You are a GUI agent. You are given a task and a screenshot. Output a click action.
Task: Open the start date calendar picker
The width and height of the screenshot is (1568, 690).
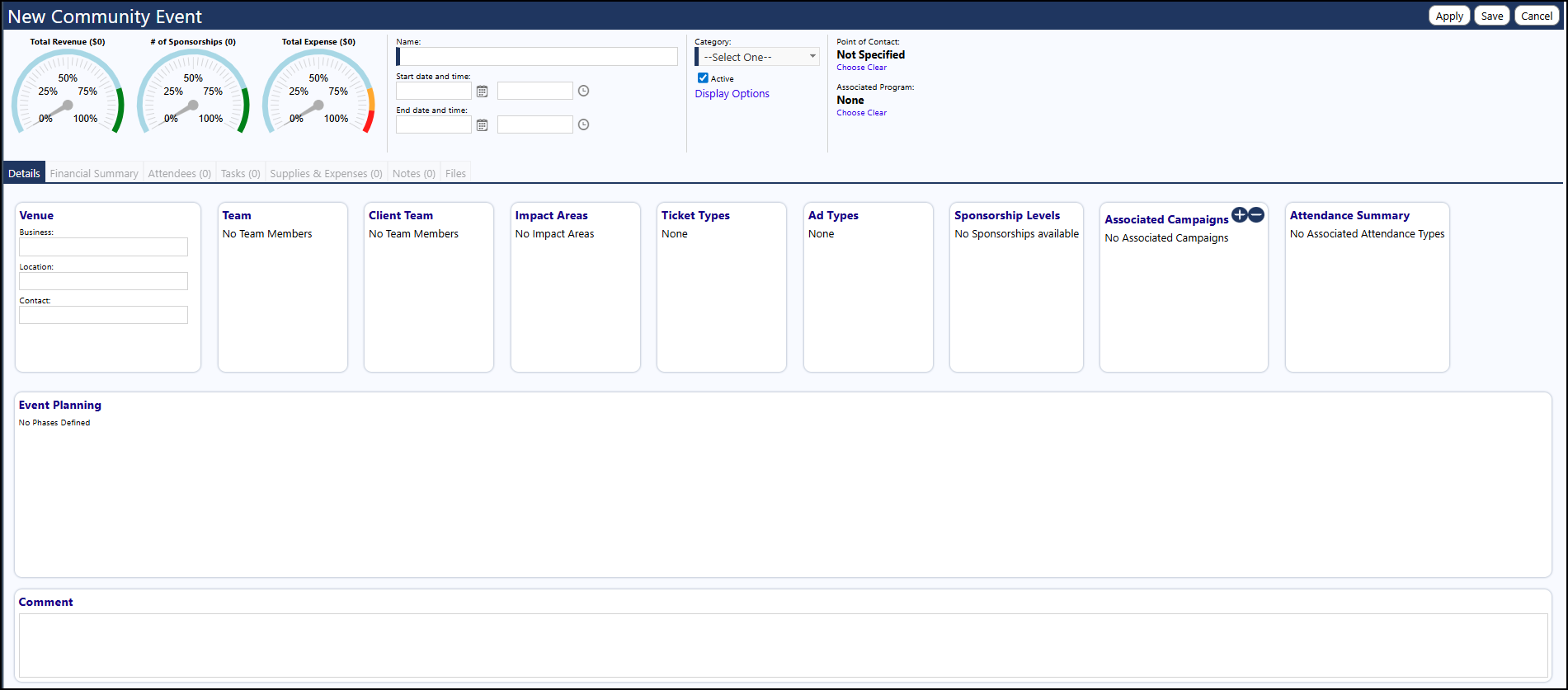coord(483,92)
